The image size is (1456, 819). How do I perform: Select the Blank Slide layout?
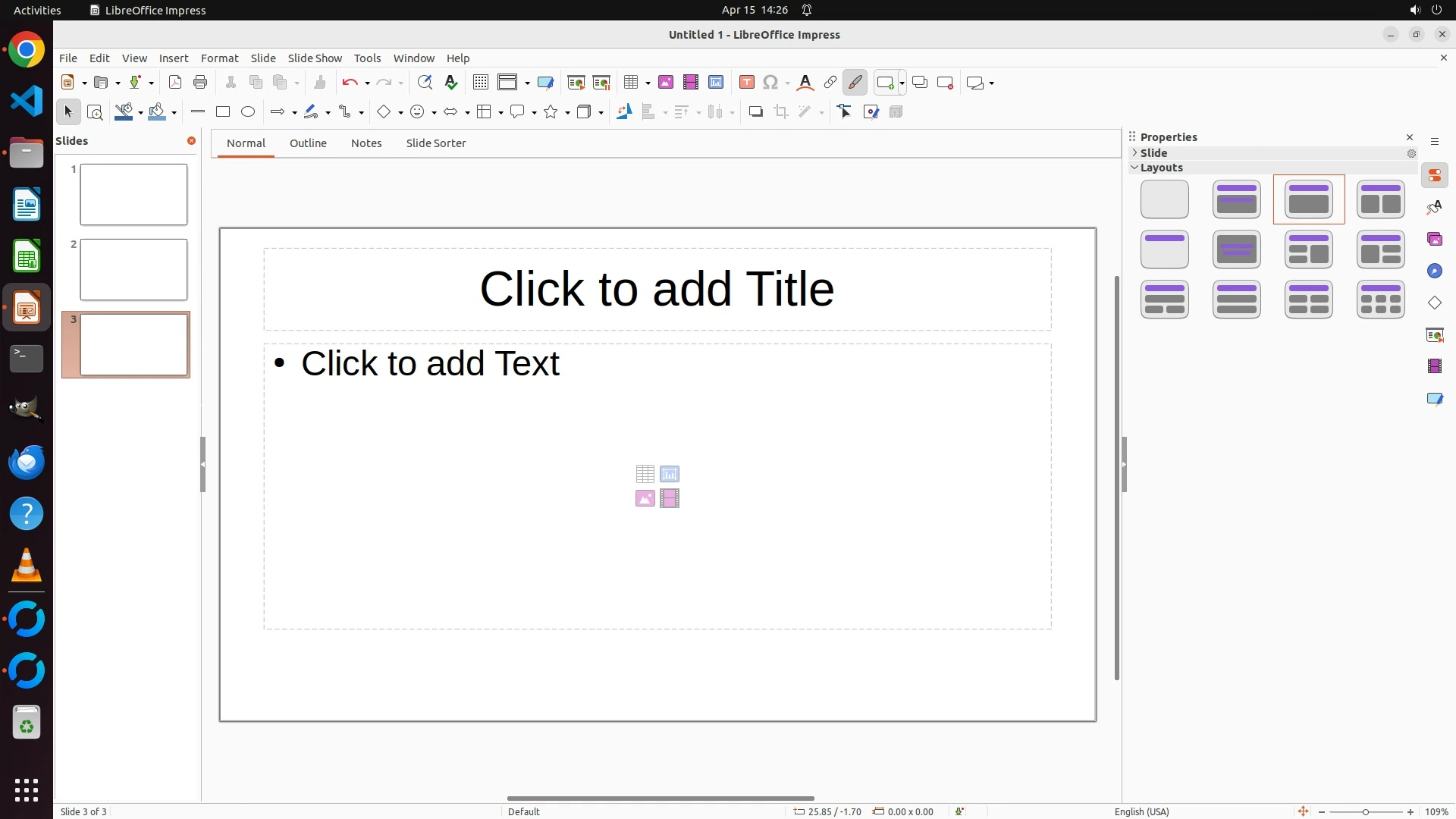(x=1164, y=199)
